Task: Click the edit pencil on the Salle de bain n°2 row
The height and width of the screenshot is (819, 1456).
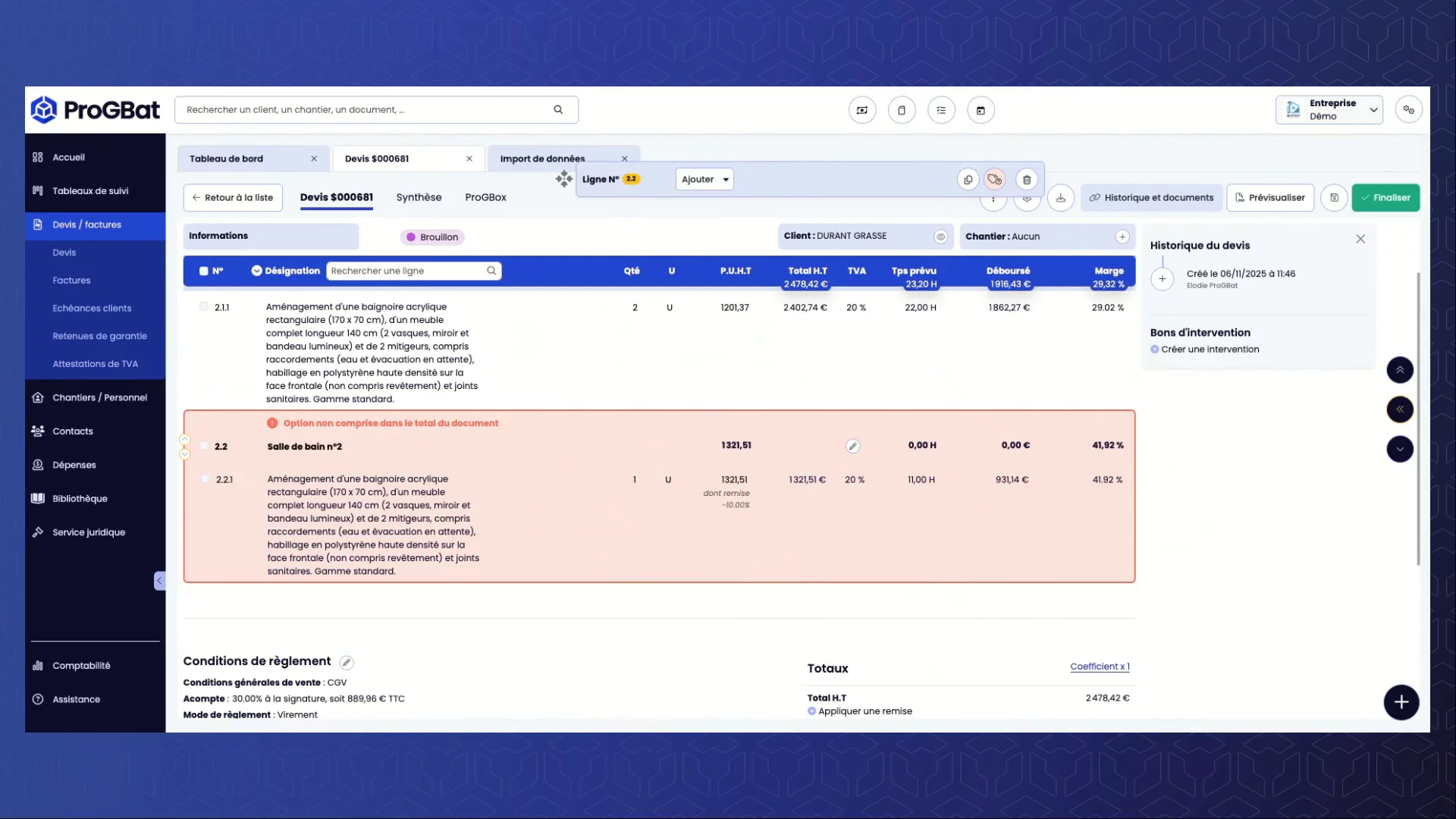Action: [x=852, y=447]
